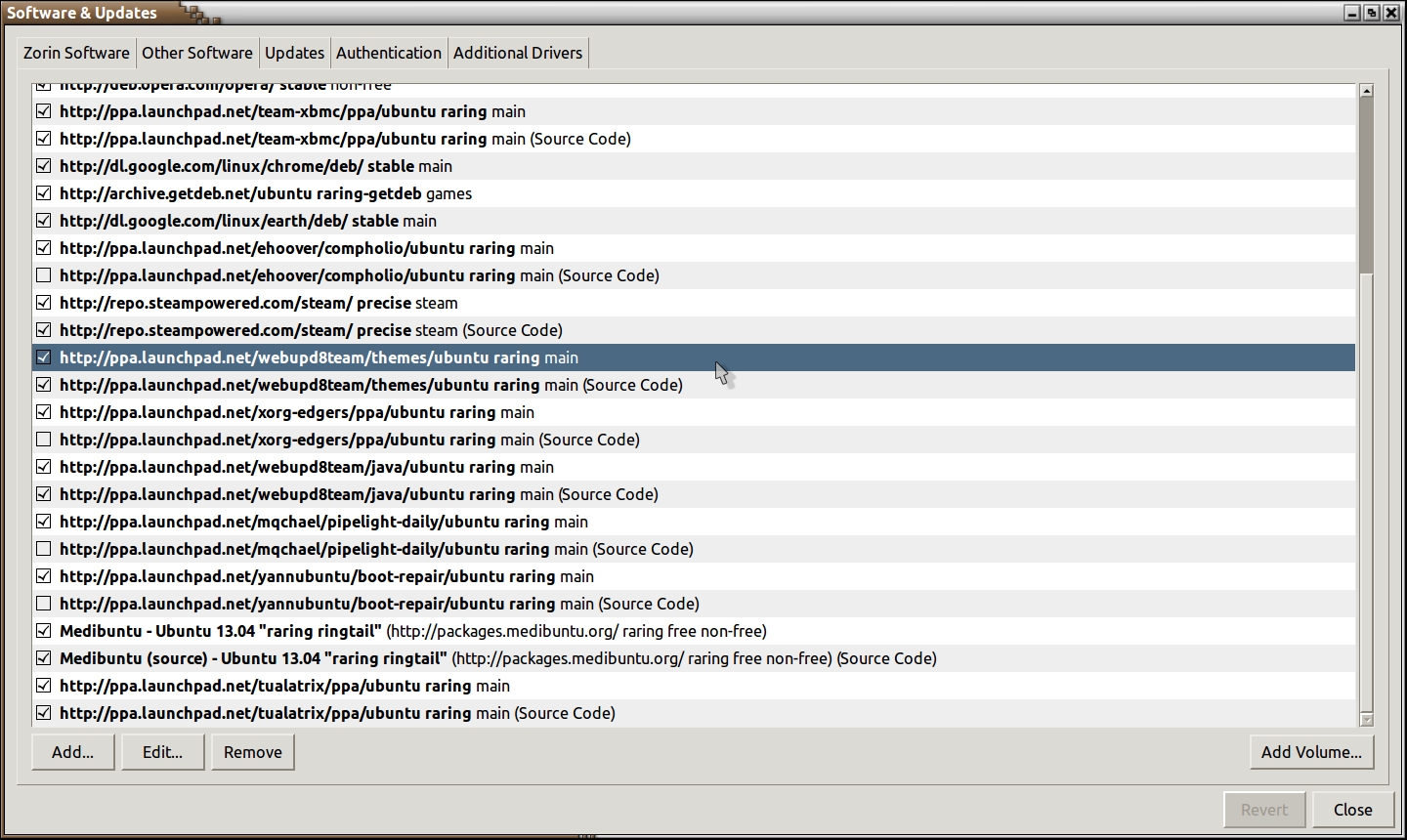This screenshot has width=1407, height=840.
Task: Check the boot-repair Source Code box
Action: (44, 604)
